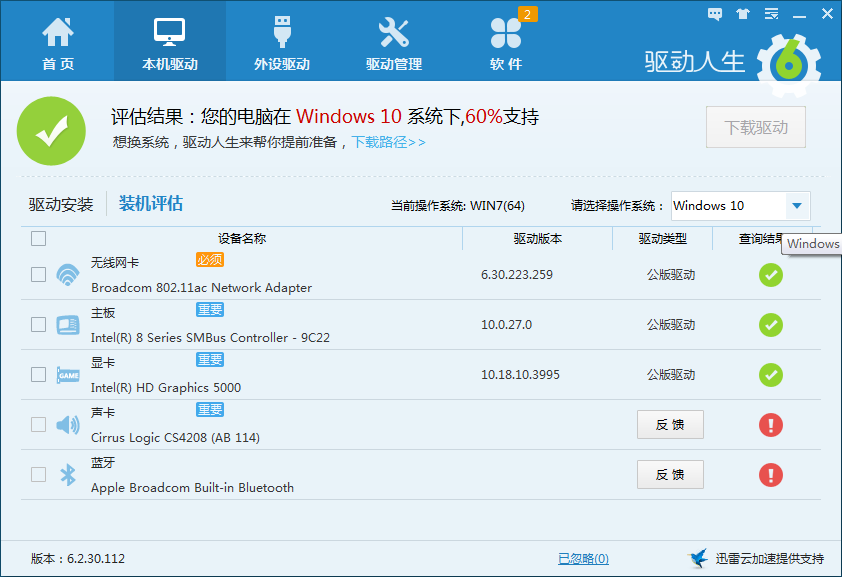Click the red warning icon for 声卡

(770, 425)
